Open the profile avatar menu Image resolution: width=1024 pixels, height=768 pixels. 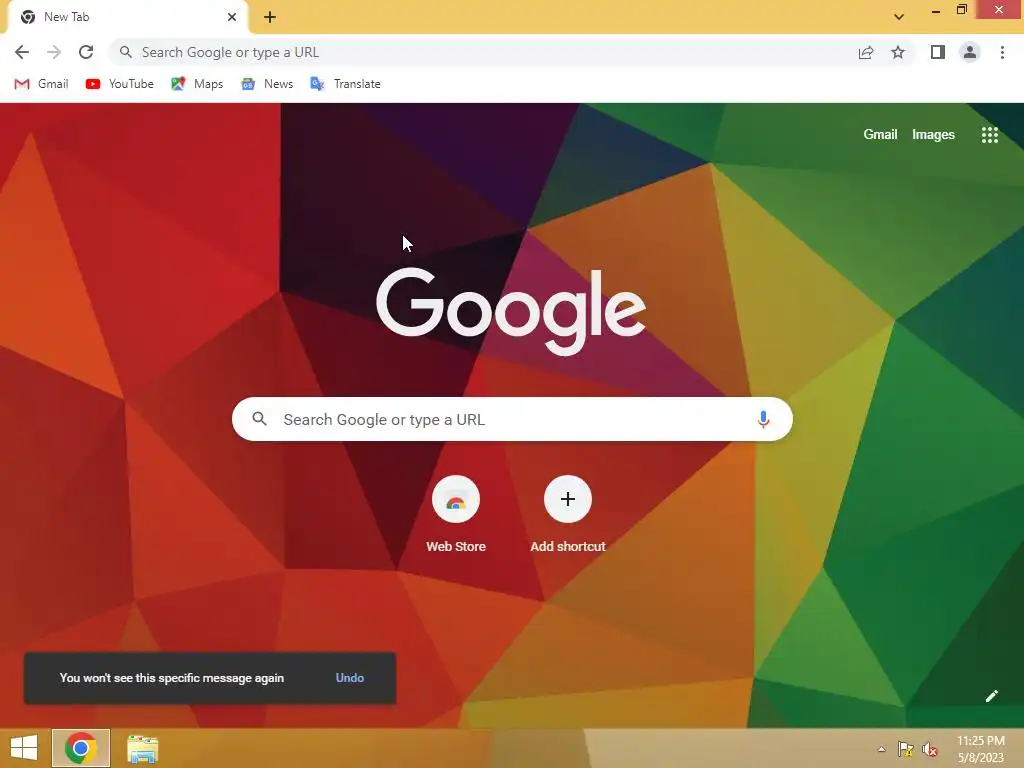[x=970, y=52]
